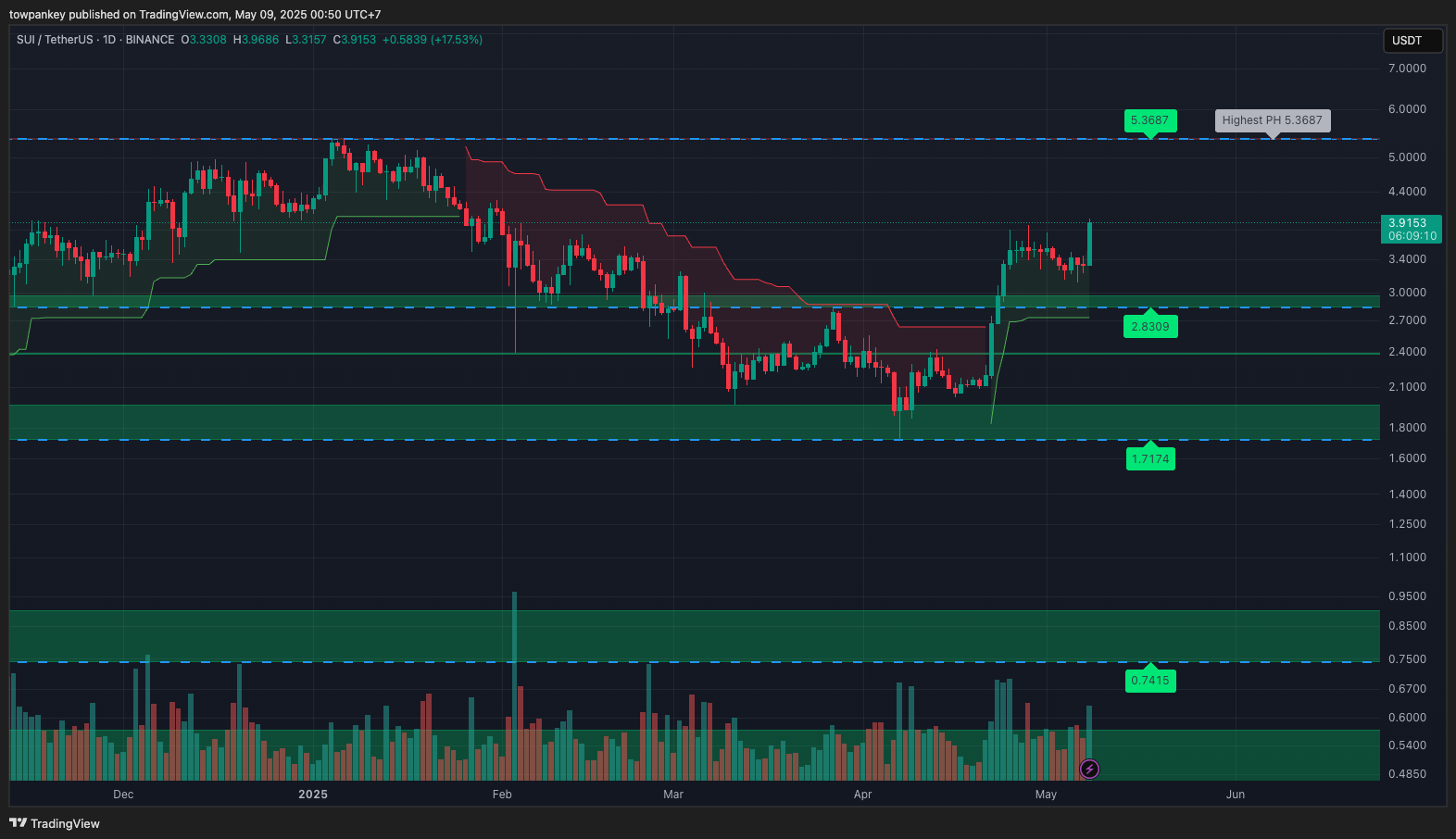
Task: Click the Highest PH 5.3687 label
Action: coord(1272,120)
